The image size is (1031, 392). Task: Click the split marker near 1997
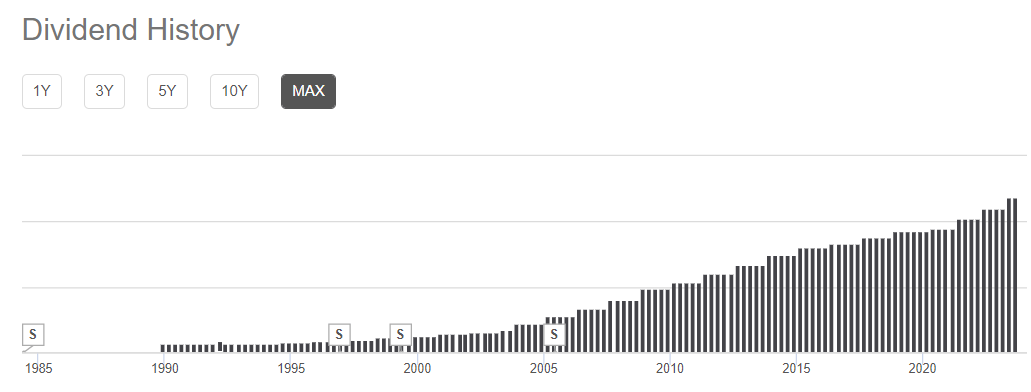coord(339,335)
